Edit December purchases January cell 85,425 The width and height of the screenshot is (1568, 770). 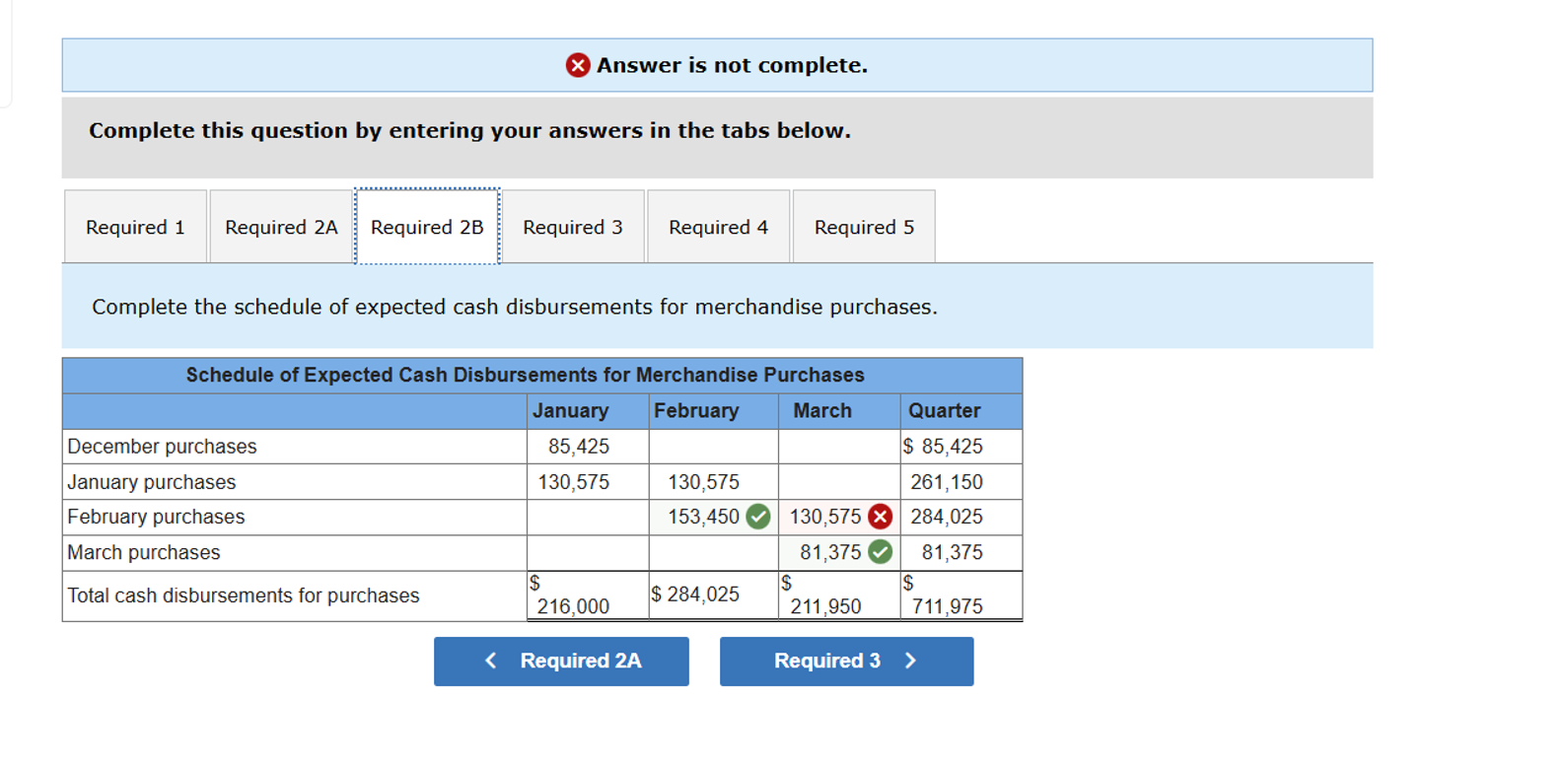point(588,447)
